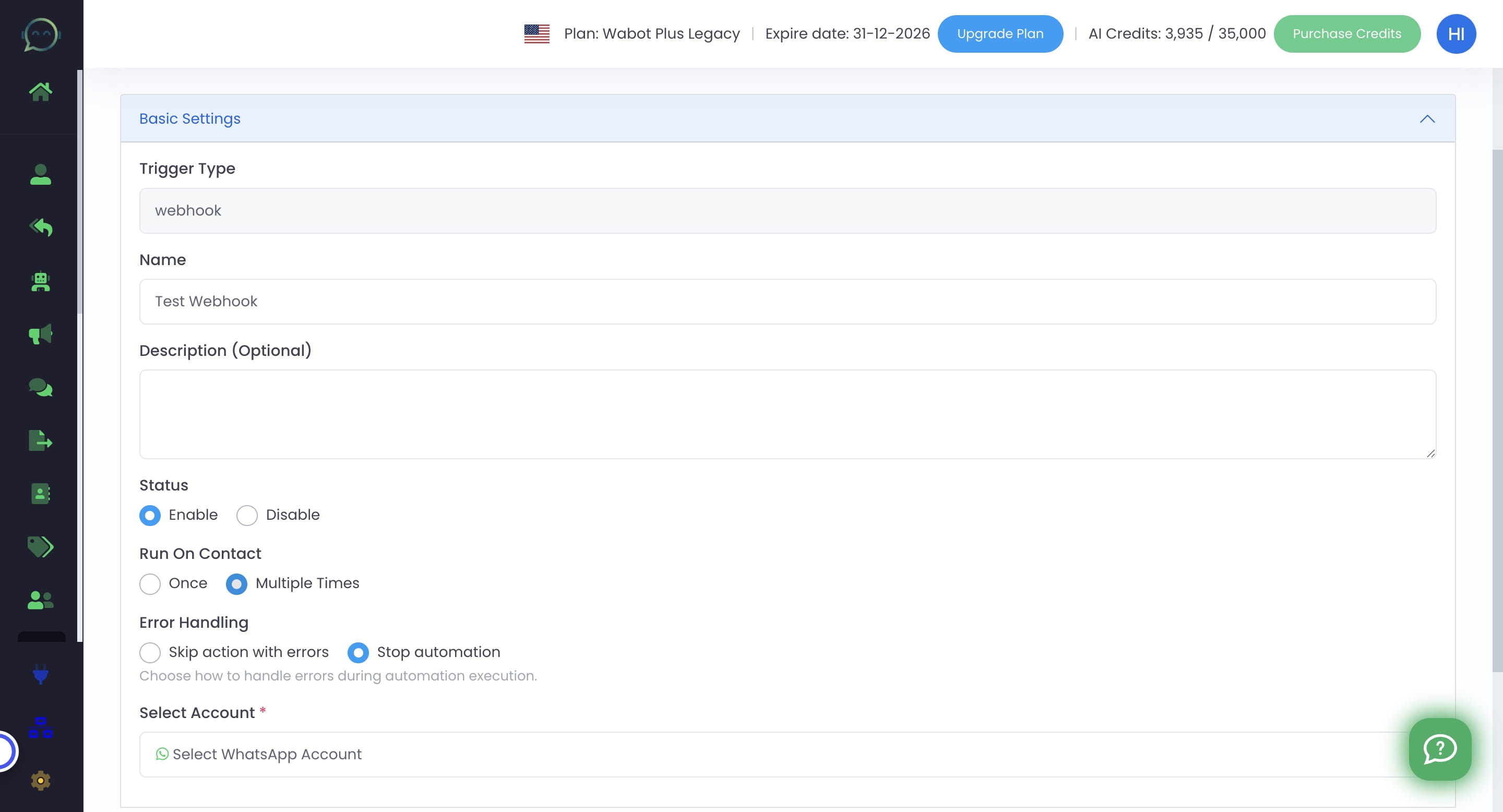Choose Once for Run On Contact
This screenshot has height=812, width=1503.
[x=150, y=584]
